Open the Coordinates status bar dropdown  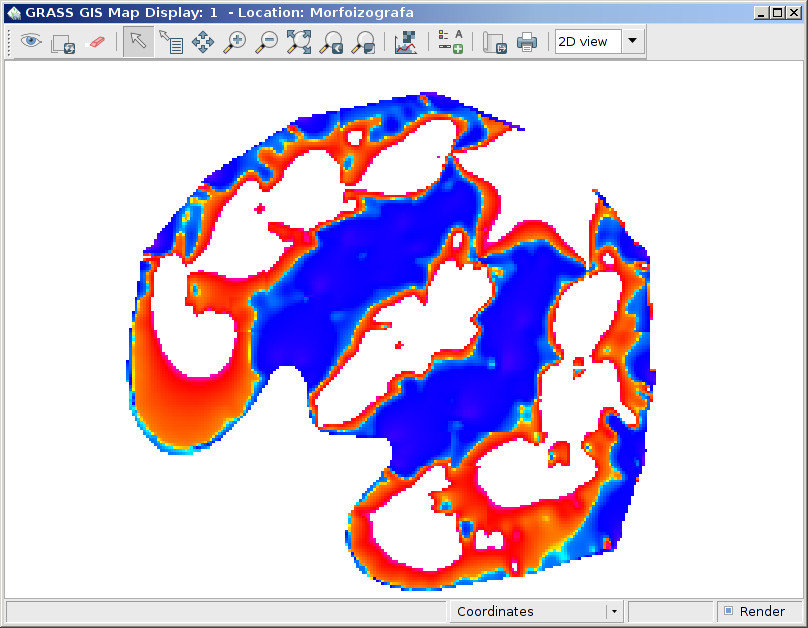click(x=536, y=612)
